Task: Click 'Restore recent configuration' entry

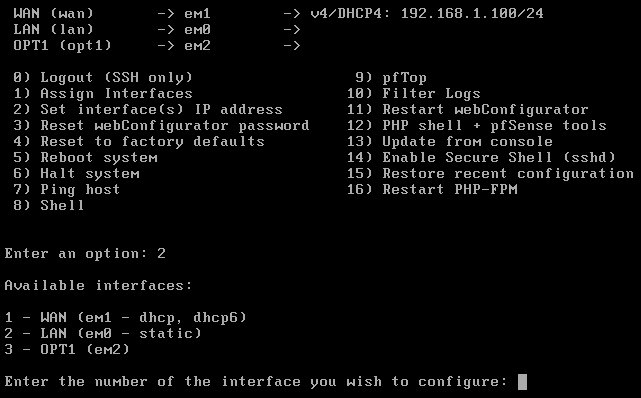Action: pyautogui.click(x=490, y=174)
